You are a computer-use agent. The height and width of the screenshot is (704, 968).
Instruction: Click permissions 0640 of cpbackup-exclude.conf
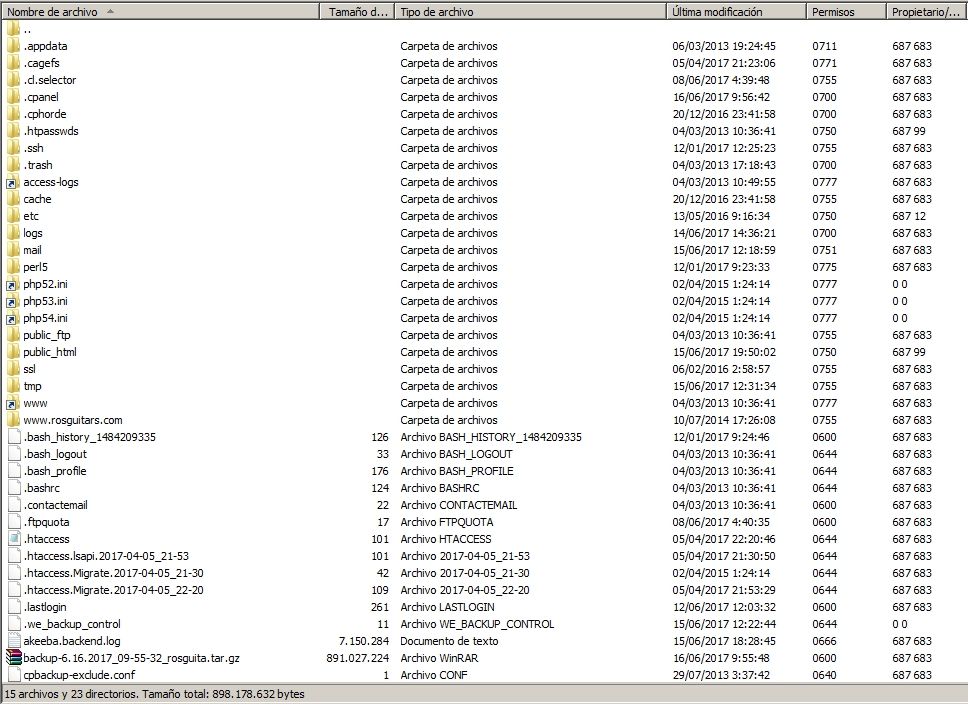(x=824, y=675)
